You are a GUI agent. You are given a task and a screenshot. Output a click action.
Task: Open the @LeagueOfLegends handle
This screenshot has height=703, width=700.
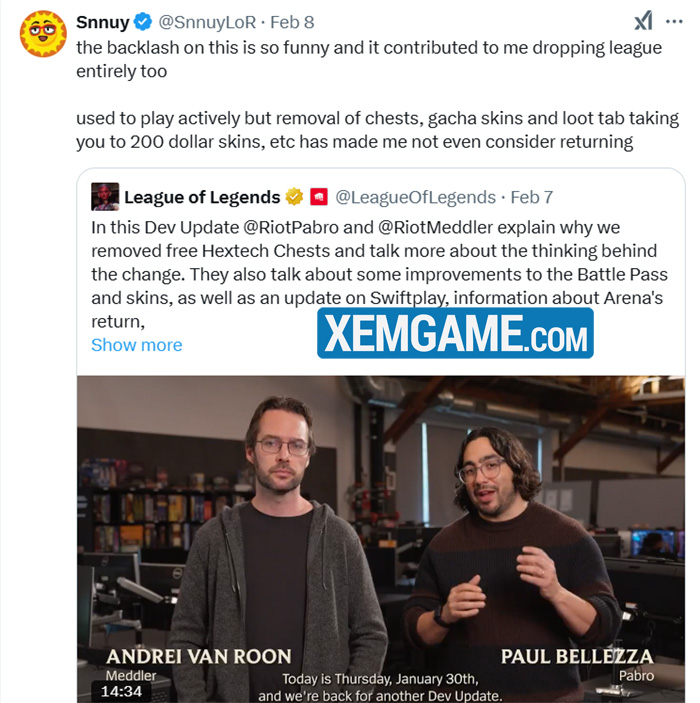pyautogui.click(x=416, y=197)
